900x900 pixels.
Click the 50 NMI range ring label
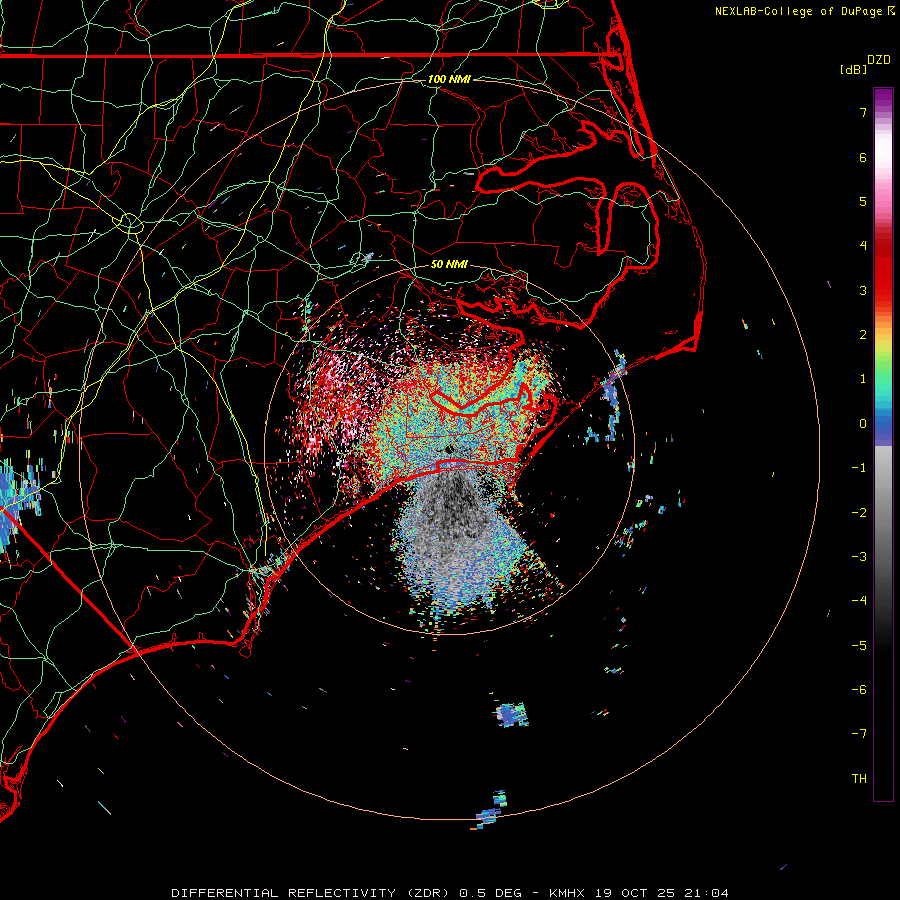click(449, 264)
